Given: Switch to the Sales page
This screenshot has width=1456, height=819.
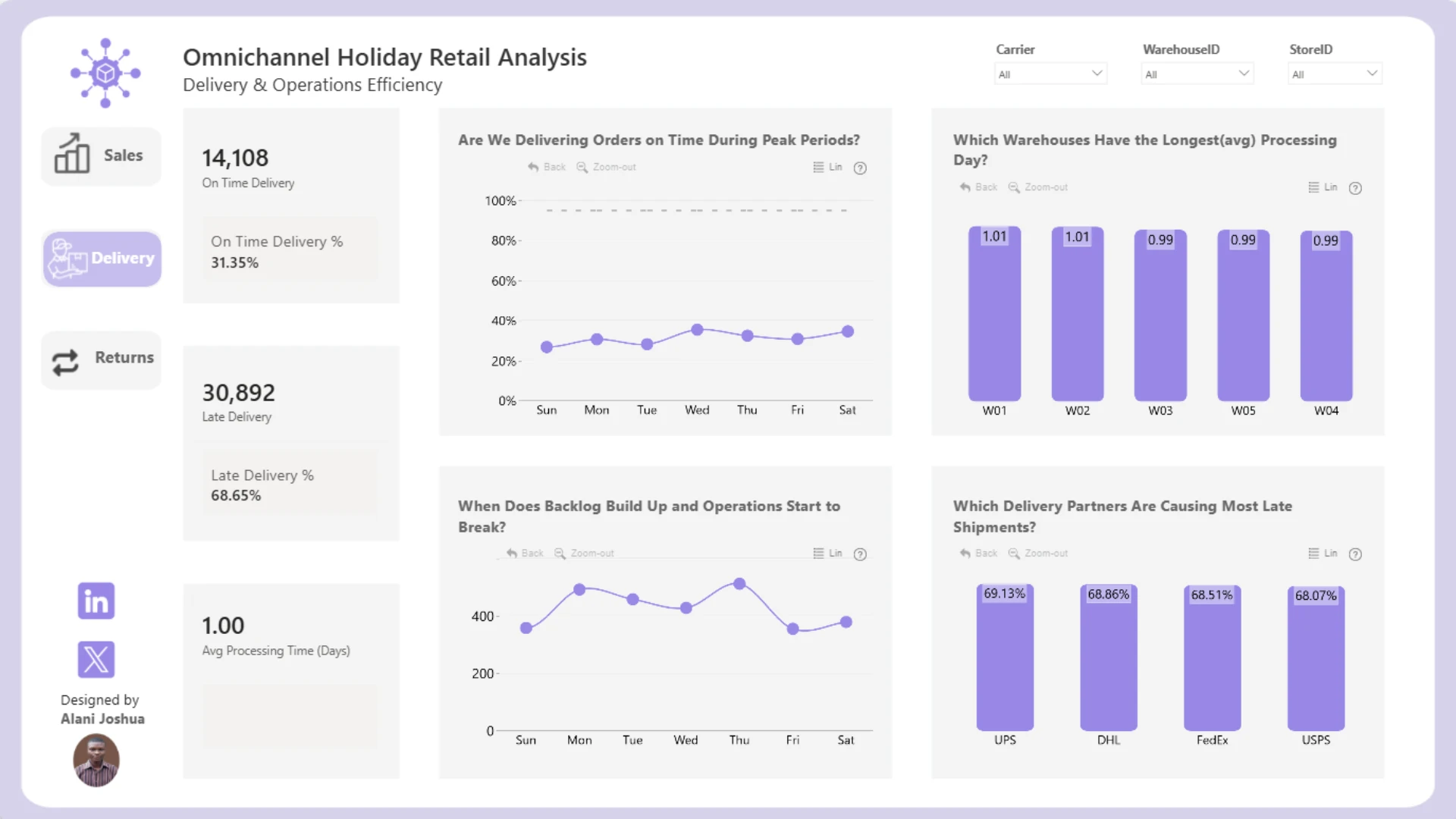Looking at the screenshot, I should click(102, 156).
